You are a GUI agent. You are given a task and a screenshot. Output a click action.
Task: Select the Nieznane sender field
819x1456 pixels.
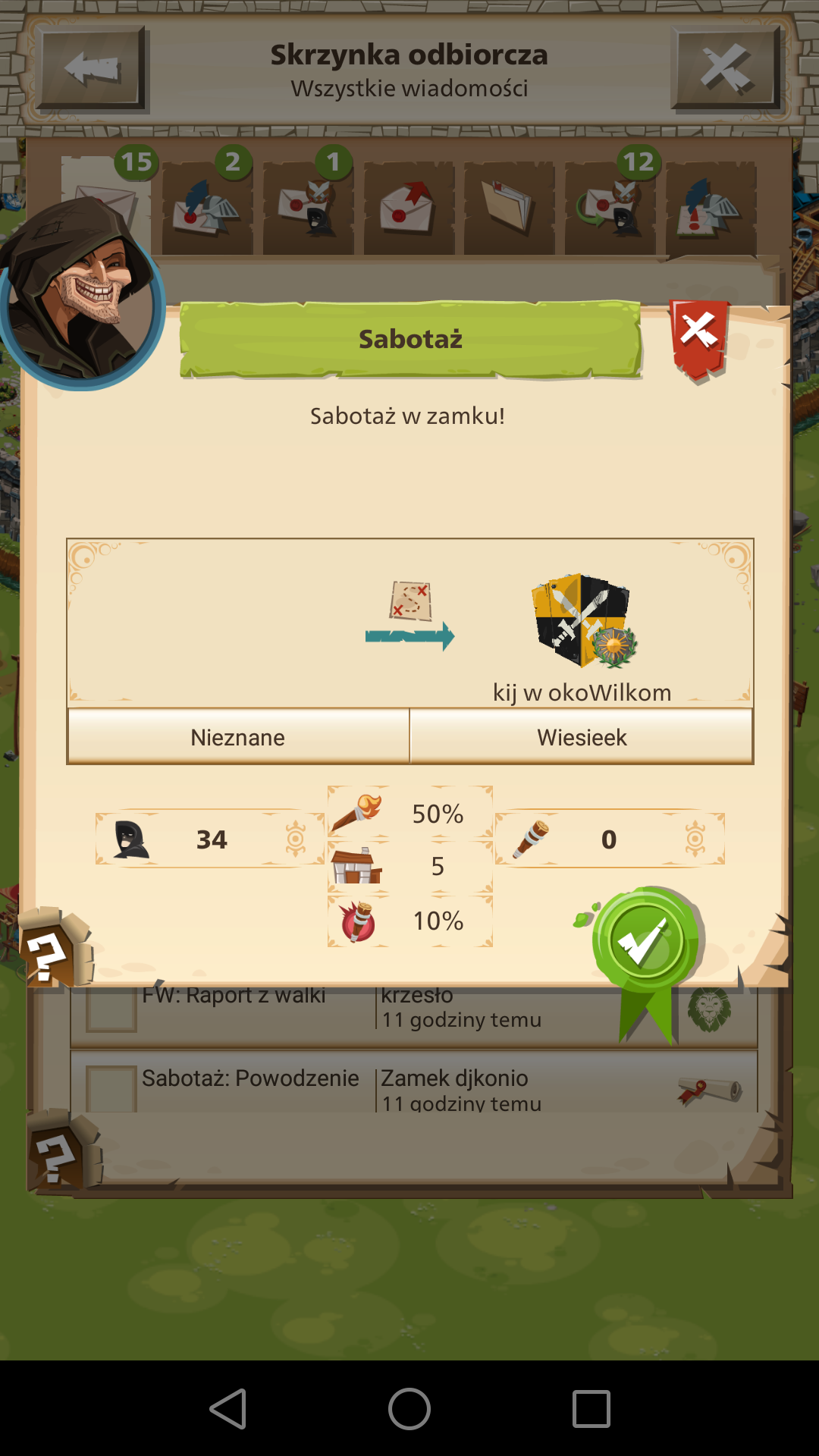point(238,737)
